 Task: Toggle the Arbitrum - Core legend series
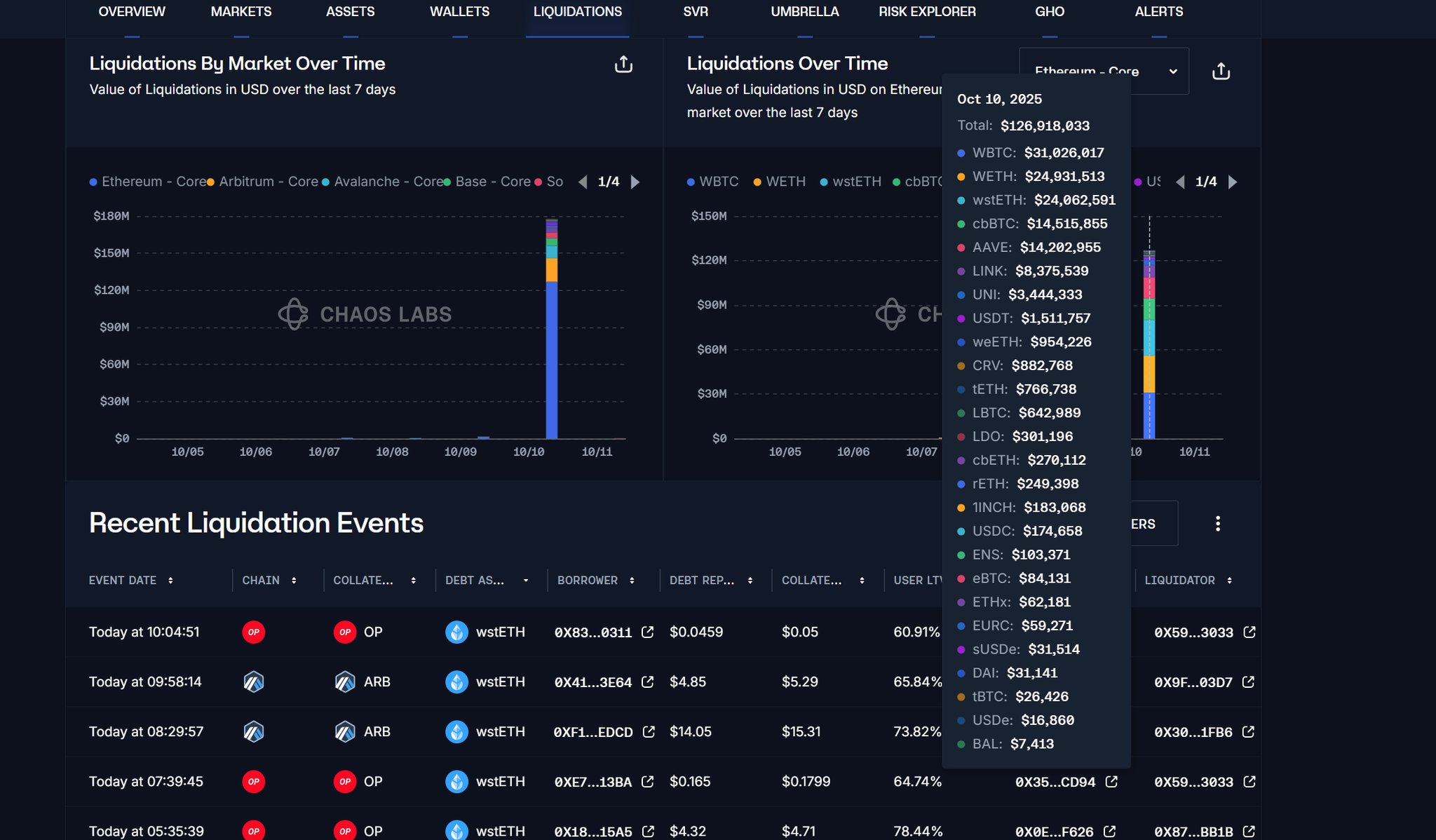[268, 182]
